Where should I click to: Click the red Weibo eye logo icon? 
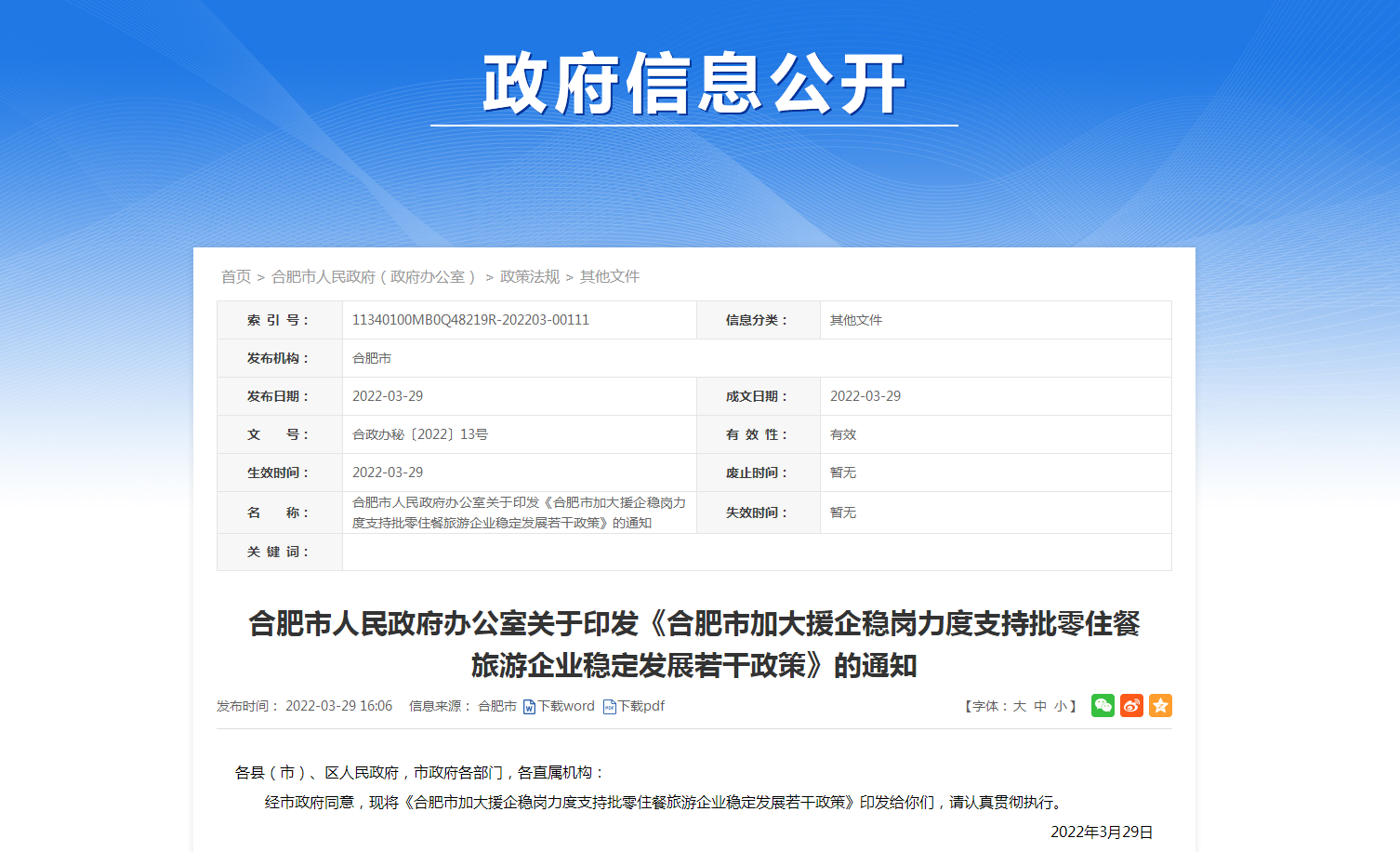[x=1131, y=705]
